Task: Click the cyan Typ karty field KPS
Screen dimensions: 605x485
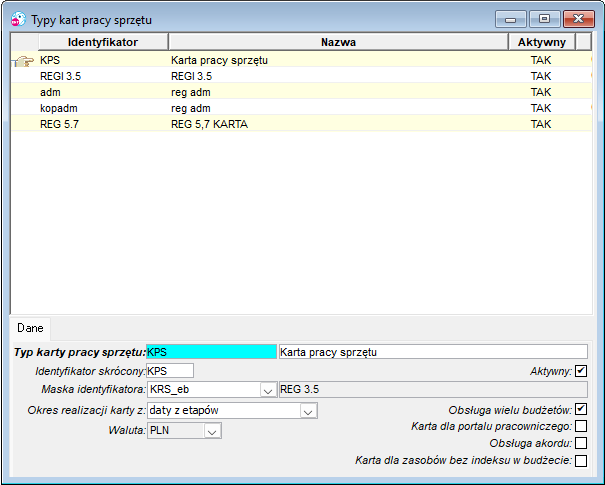Action: [x=211, y=352]
